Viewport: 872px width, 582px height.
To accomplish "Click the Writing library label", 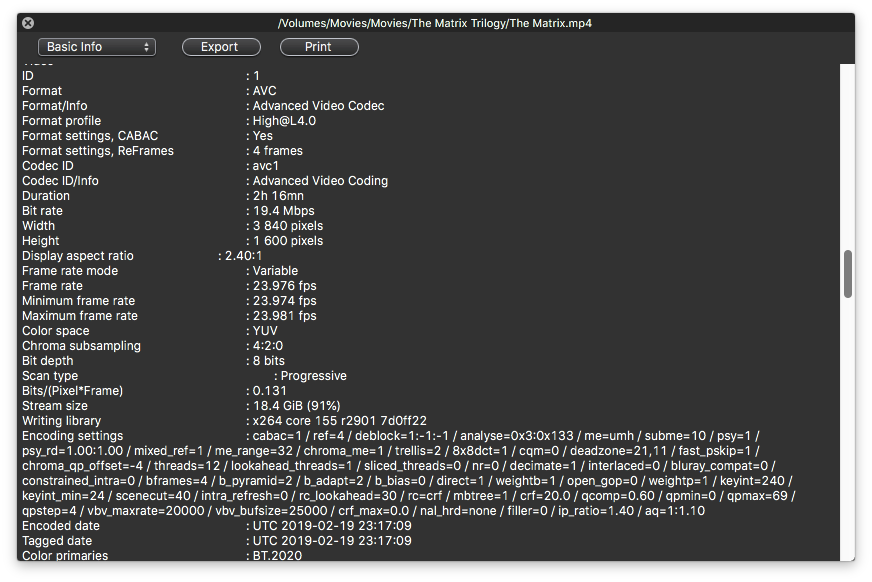I will pyautogui.click(x=62, y=421).
